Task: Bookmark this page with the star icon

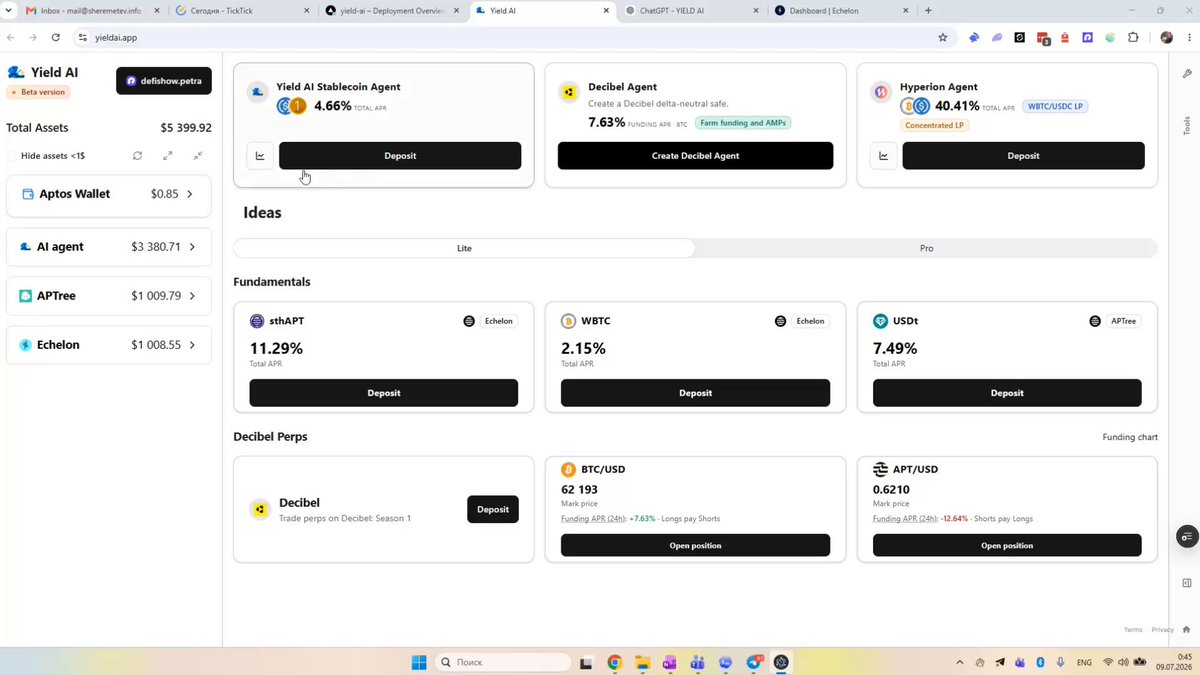Action: pos(942,37)
